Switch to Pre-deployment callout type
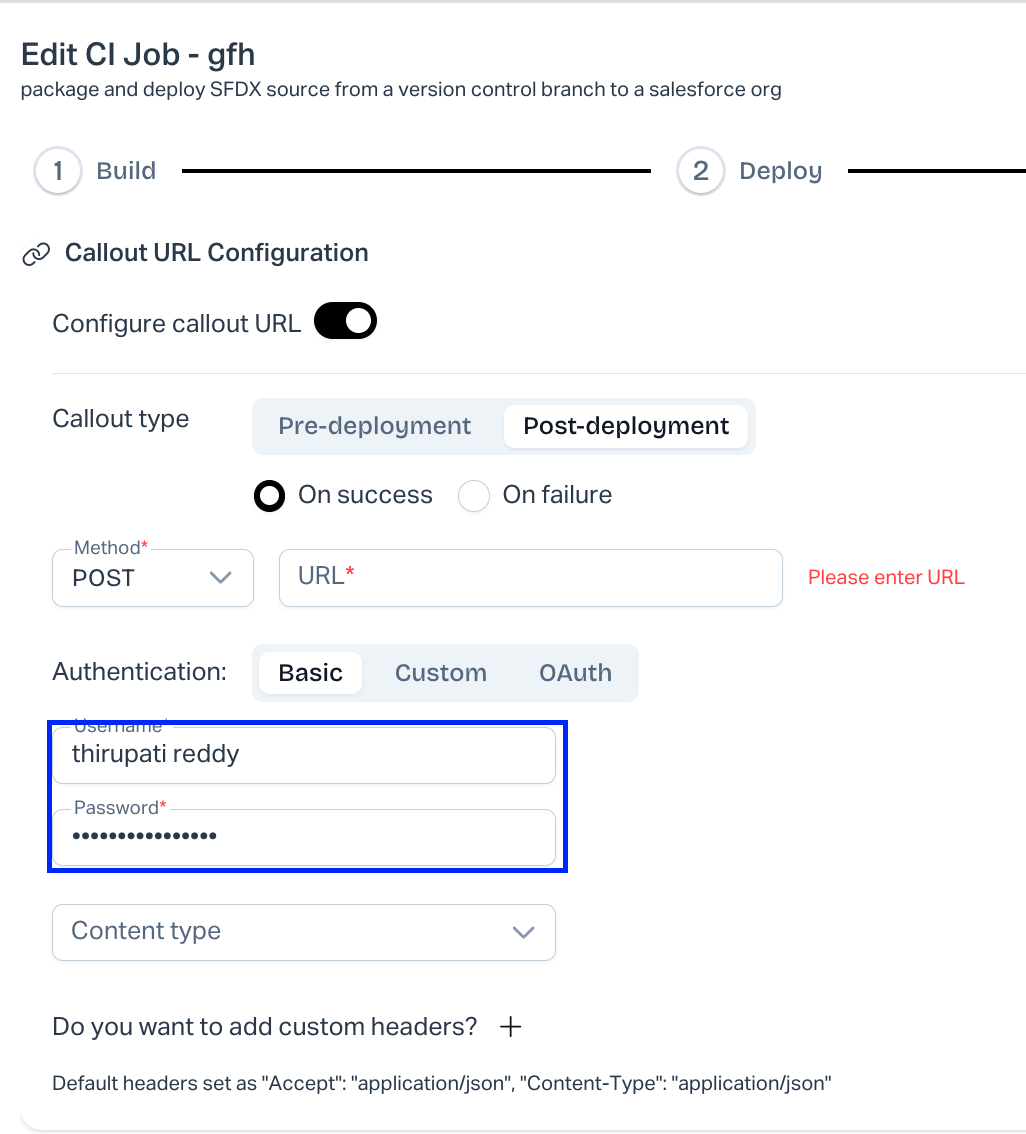Image resolution: width=1026 pixels, height=1134 pixels. pos(374,426)
